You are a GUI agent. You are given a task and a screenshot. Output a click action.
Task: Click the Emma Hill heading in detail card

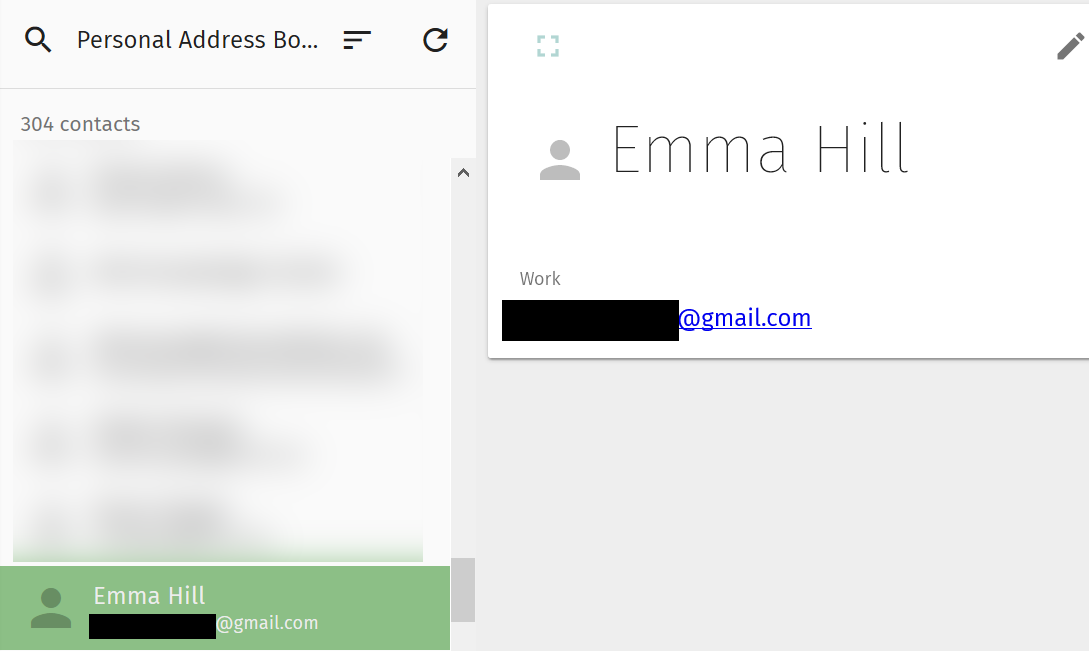pos(760,150)
